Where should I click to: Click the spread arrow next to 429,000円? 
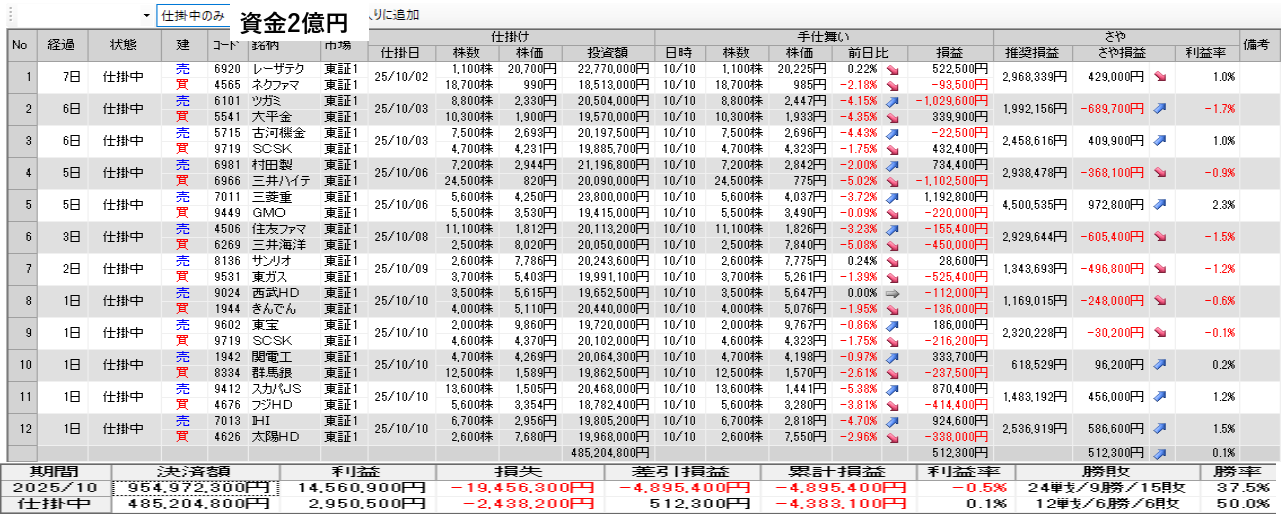pyautogui.click(x=1160, y=76)
